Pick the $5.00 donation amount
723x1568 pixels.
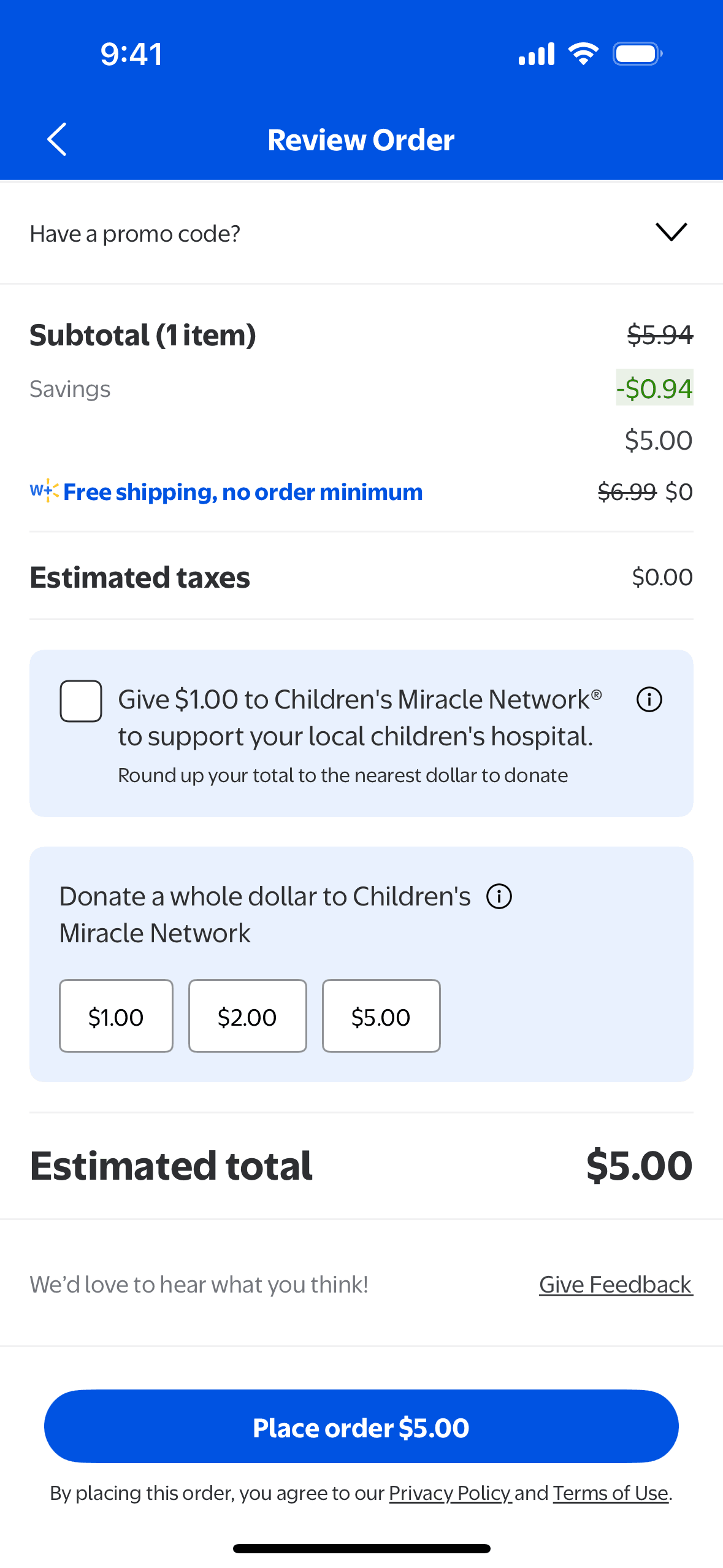click(381, 1016)
